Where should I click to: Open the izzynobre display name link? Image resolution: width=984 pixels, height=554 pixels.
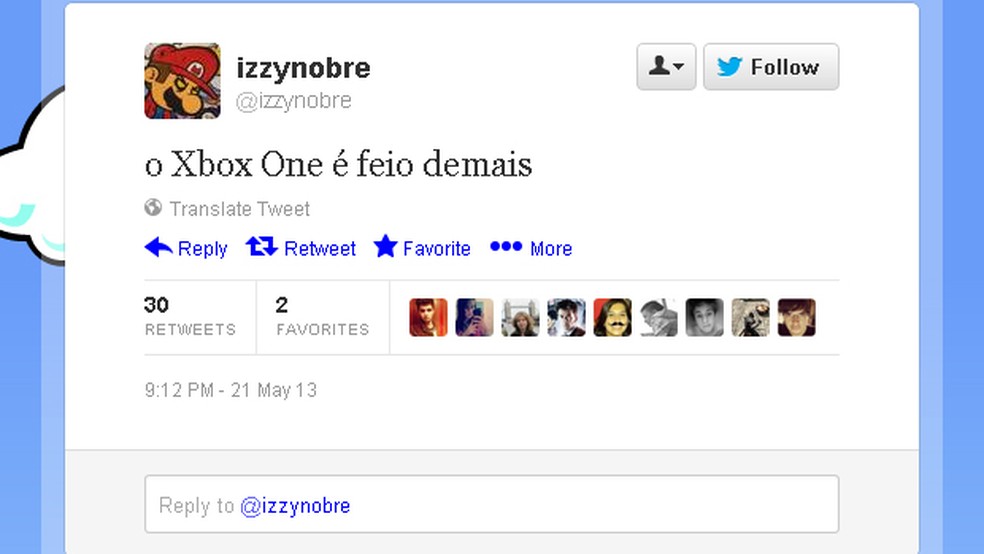pyautogui.click(x=303, y=68)
